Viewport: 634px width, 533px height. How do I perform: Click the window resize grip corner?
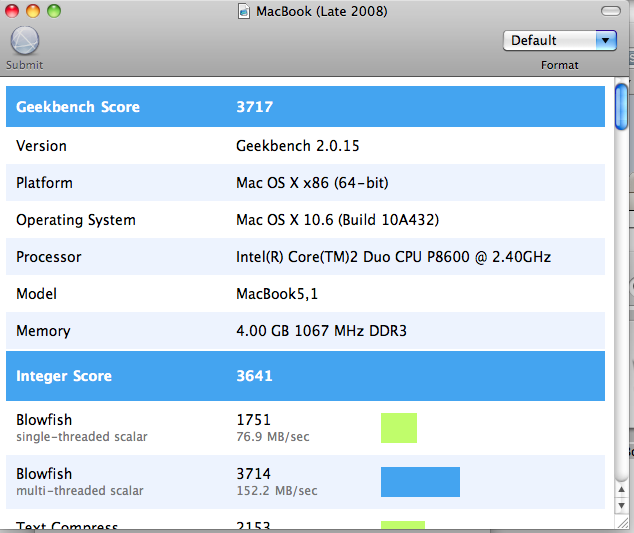(622, 523)
